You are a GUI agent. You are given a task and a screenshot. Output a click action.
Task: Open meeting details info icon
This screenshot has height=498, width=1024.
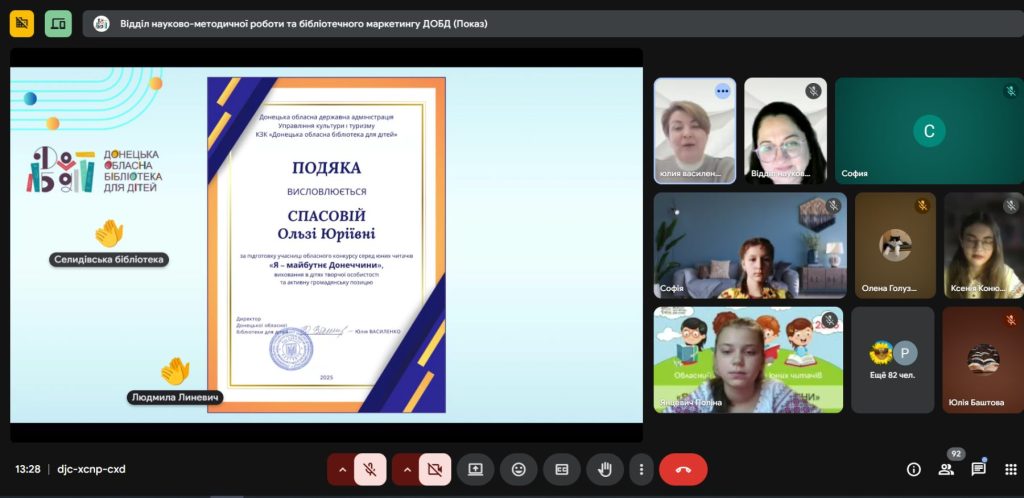[x=913, y=469]
